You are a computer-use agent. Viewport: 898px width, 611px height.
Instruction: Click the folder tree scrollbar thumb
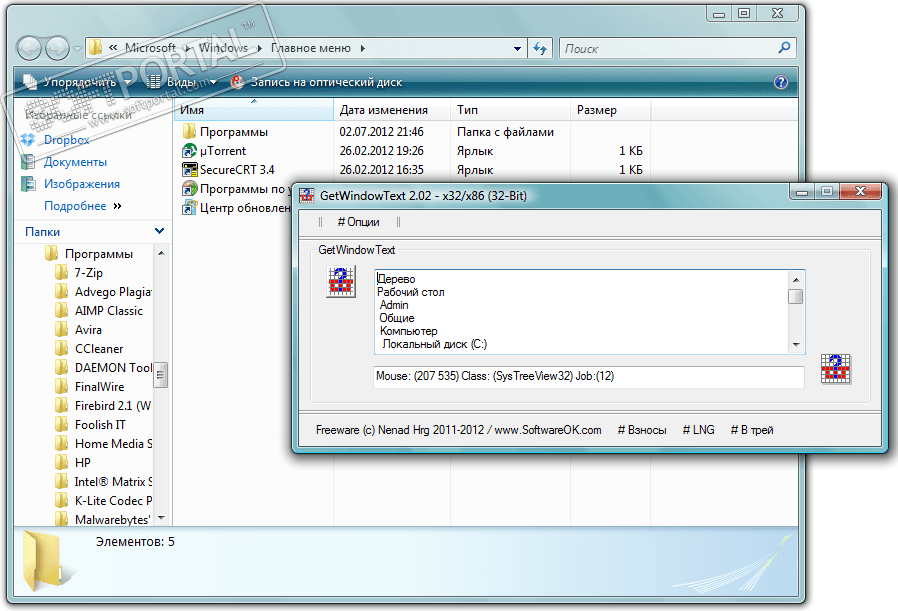coord(160,375)
